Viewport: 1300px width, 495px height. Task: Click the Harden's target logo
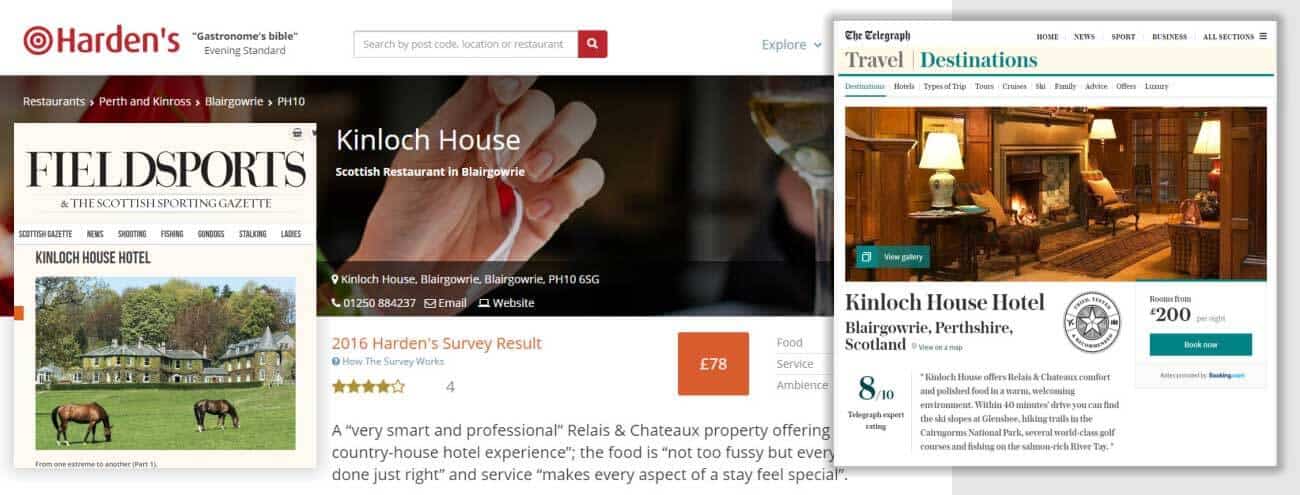(x=38, y=40)
